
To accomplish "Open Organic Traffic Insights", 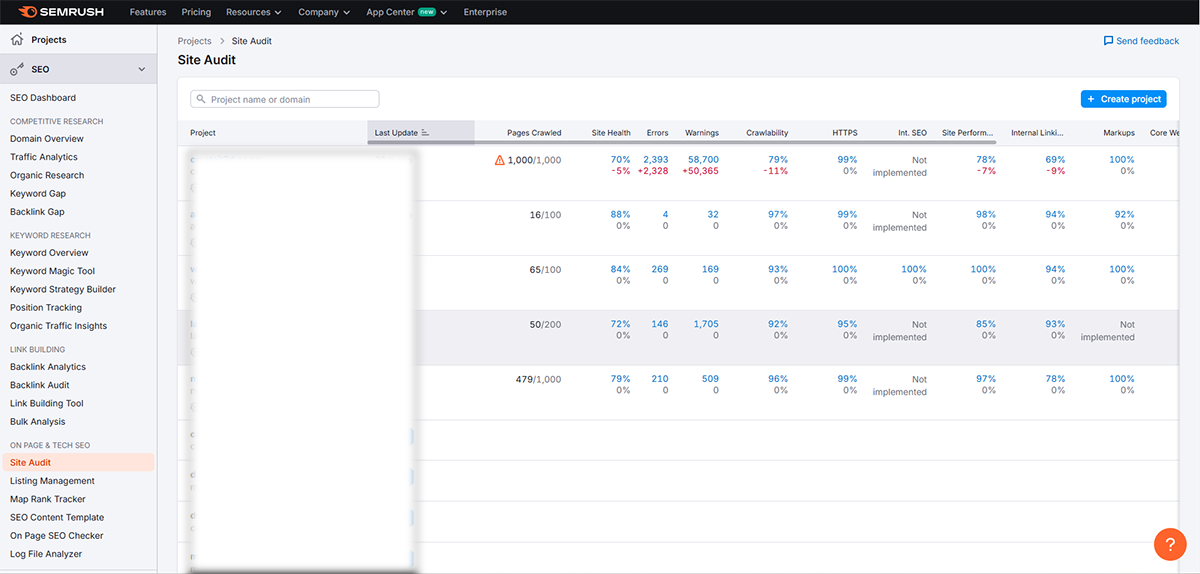I will (58, 326).
